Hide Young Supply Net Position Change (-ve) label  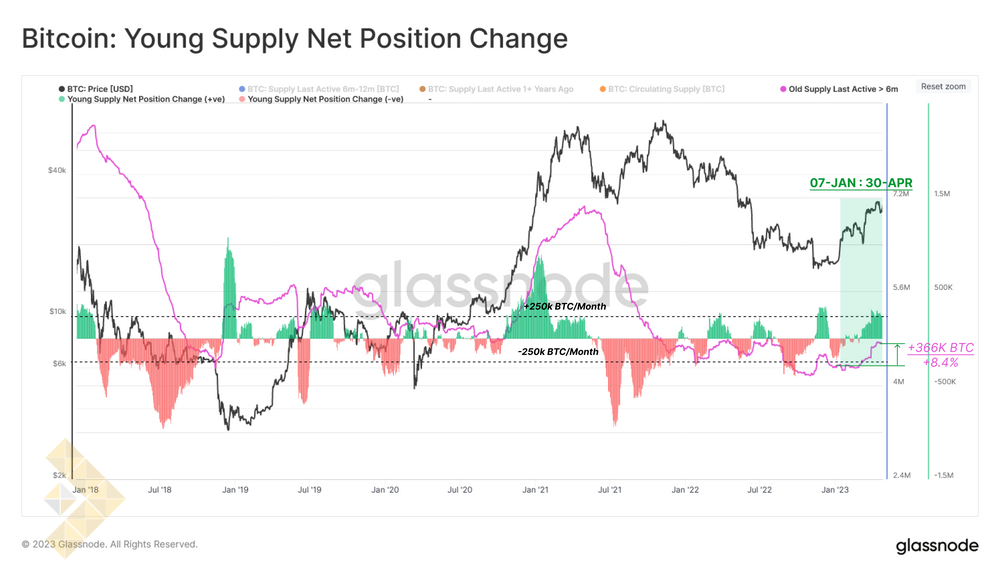(x=325, y=100)
